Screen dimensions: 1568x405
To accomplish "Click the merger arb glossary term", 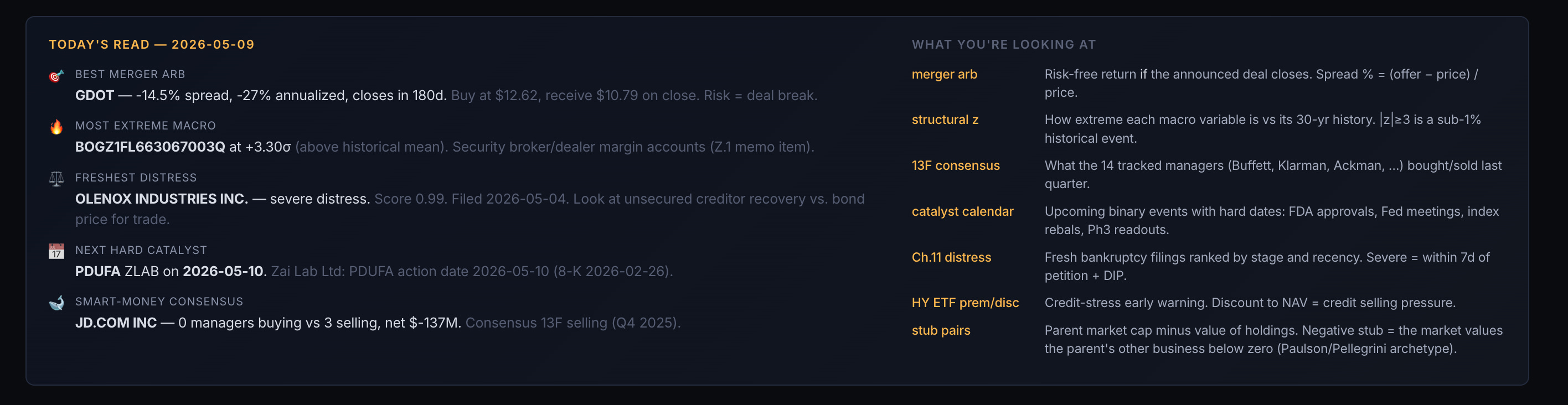I will (x=944, y=74).
